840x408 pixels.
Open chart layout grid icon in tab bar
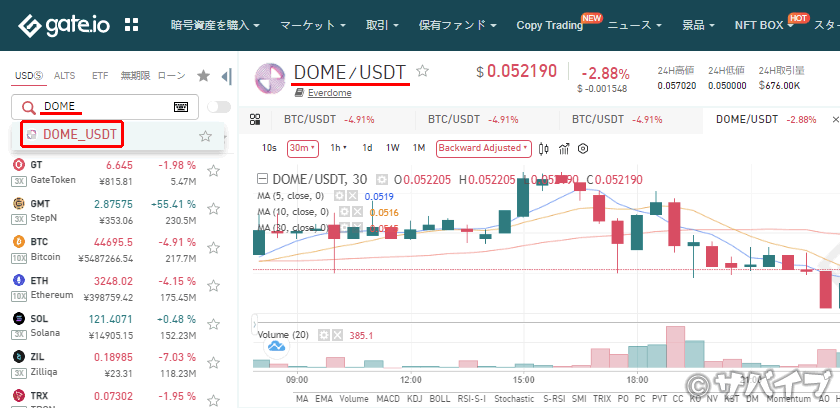[255, 119]
